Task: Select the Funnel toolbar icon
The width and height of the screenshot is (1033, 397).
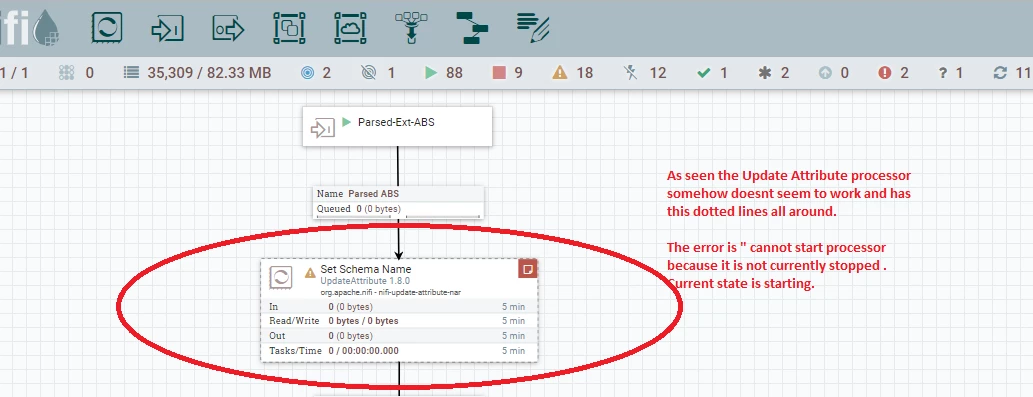Action: pos(411,28)
